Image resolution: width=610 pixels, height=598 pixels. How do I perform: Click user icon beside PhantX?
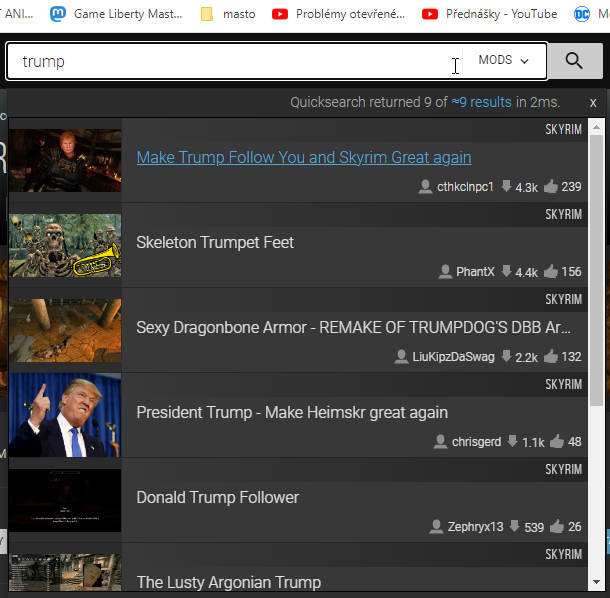(x=445, y=272)
